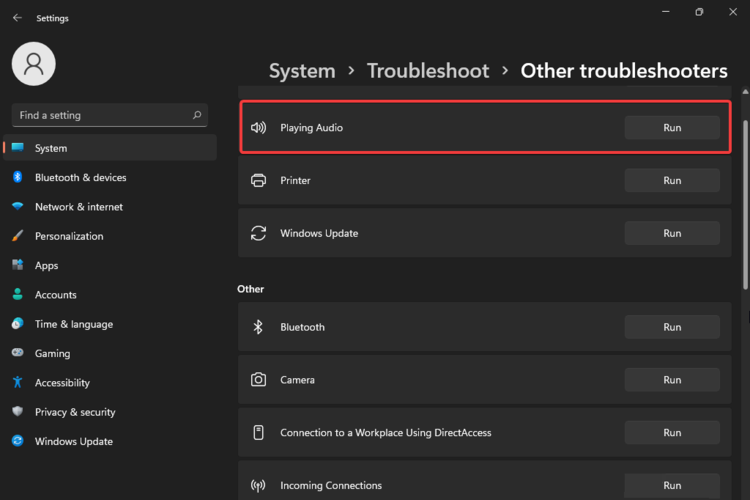Open Accounts settings
This screenshot has width=750, height=500.
(x=110, y=295)
